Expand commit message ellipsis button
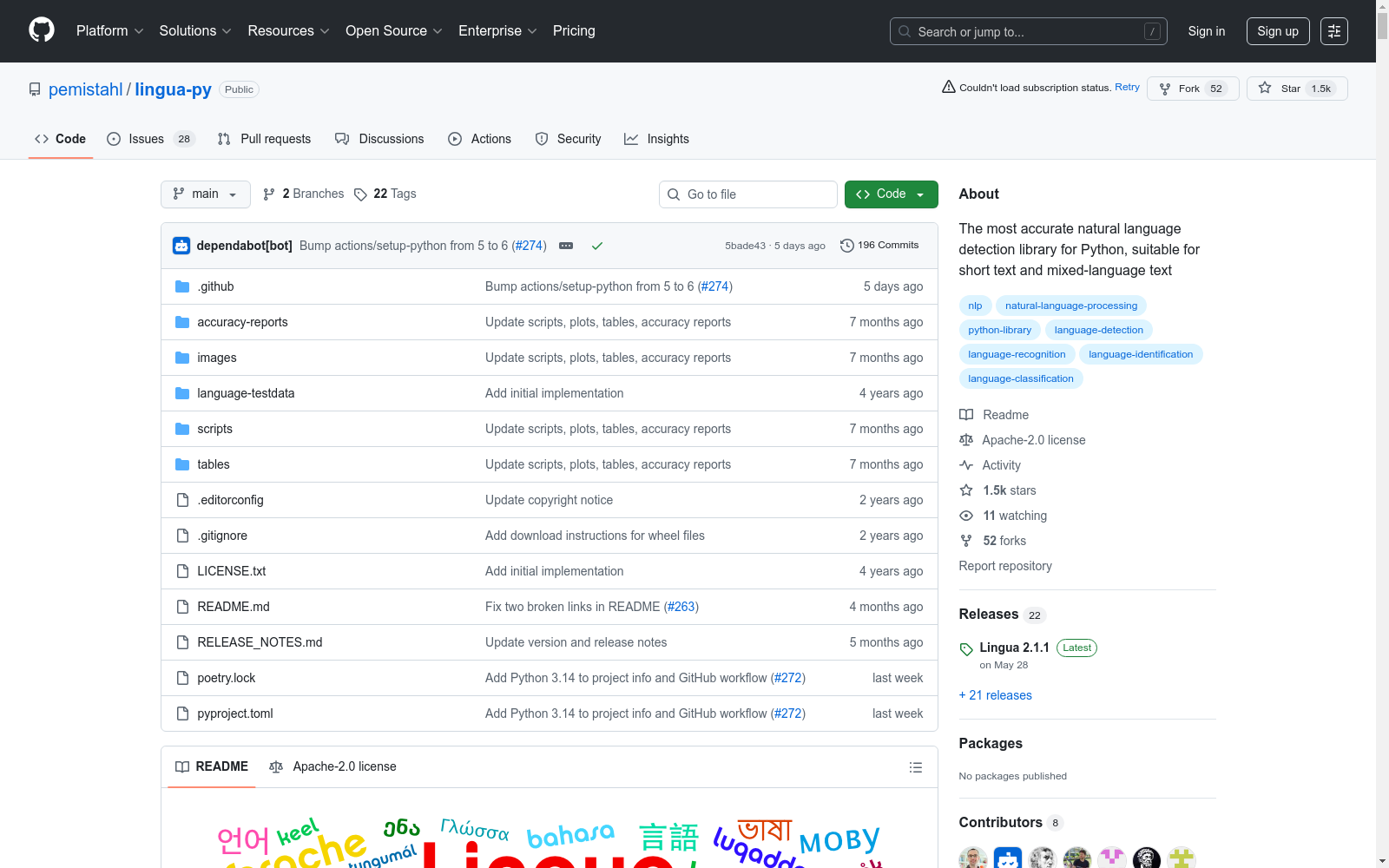Viewport: 1389px width, 868px height. pos(566,246)
